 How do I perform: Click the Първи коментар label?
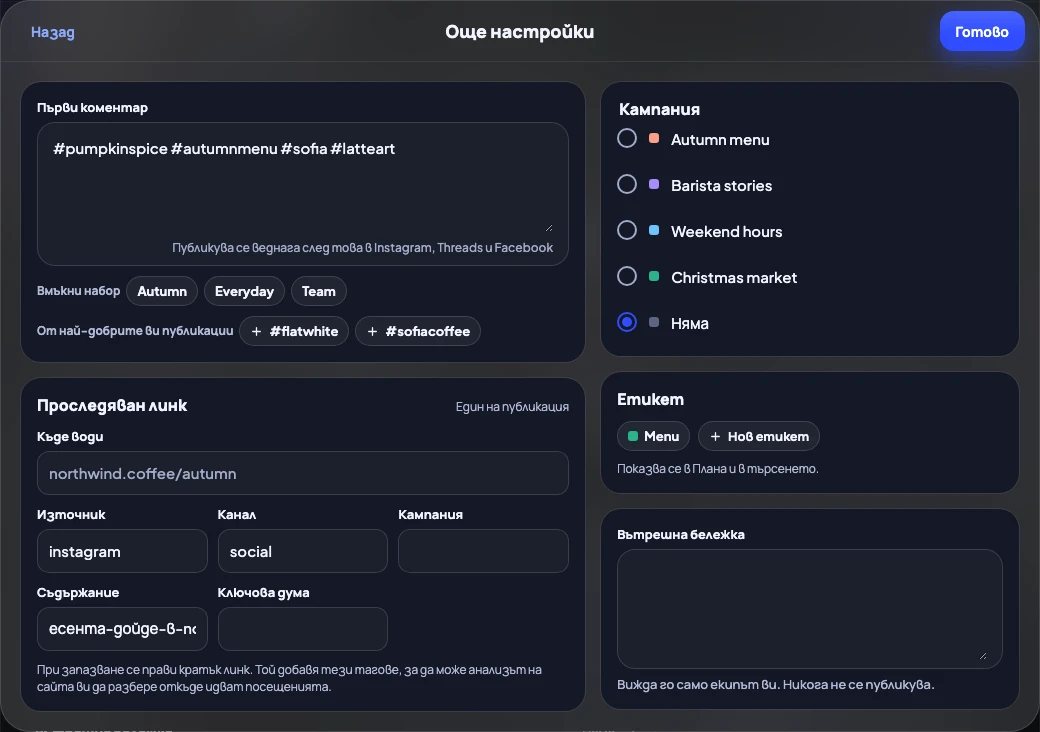92,107
